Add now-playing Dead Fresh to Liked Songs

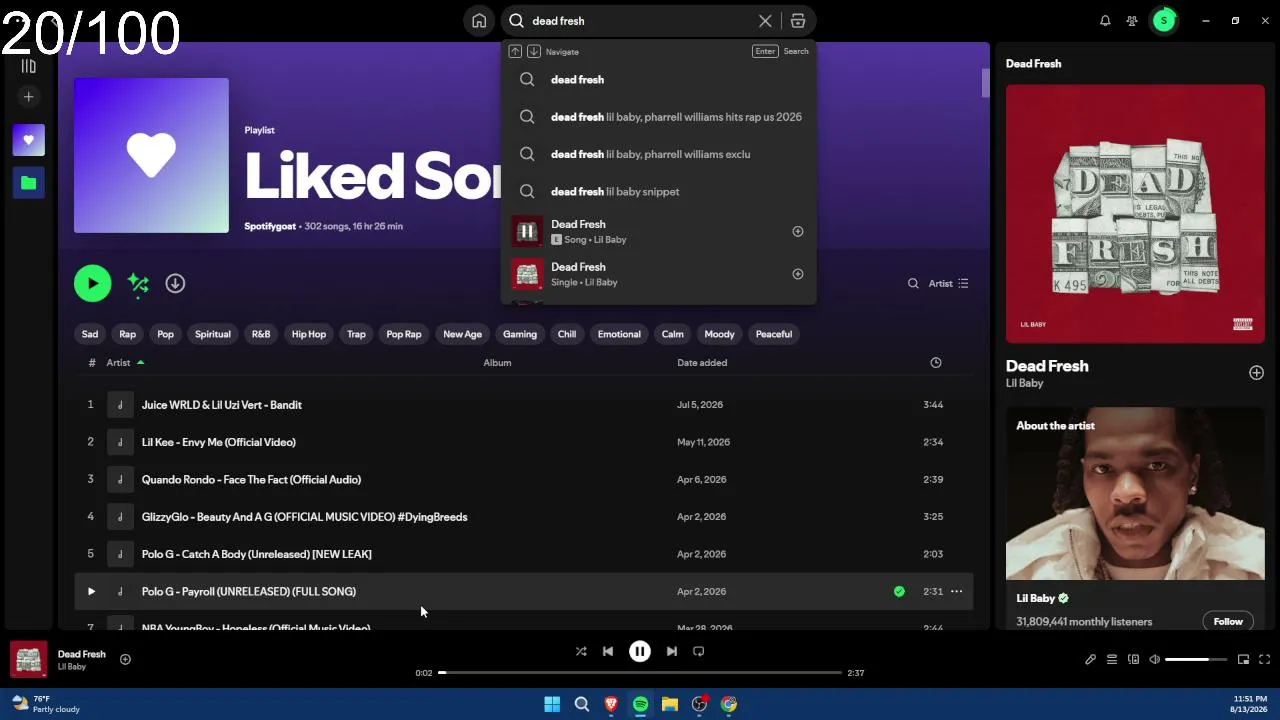coord(125,660)
